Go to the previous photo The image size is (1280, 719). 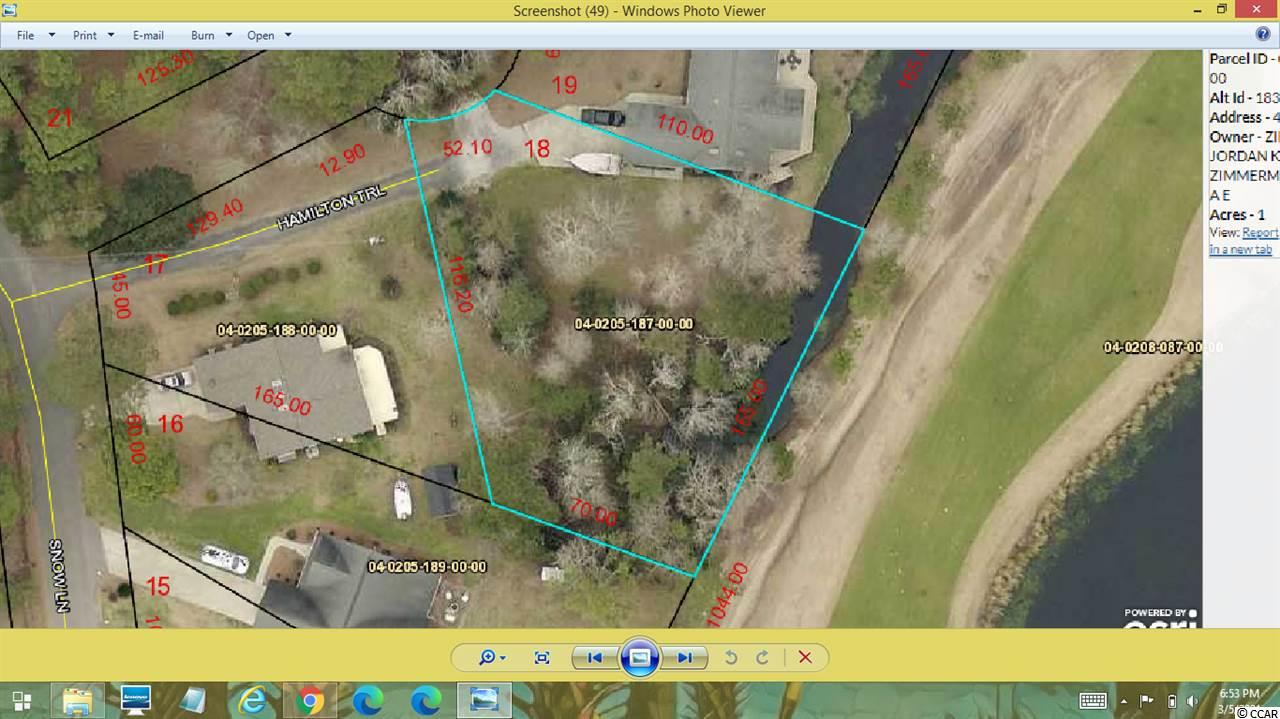(x=594, y=657)
